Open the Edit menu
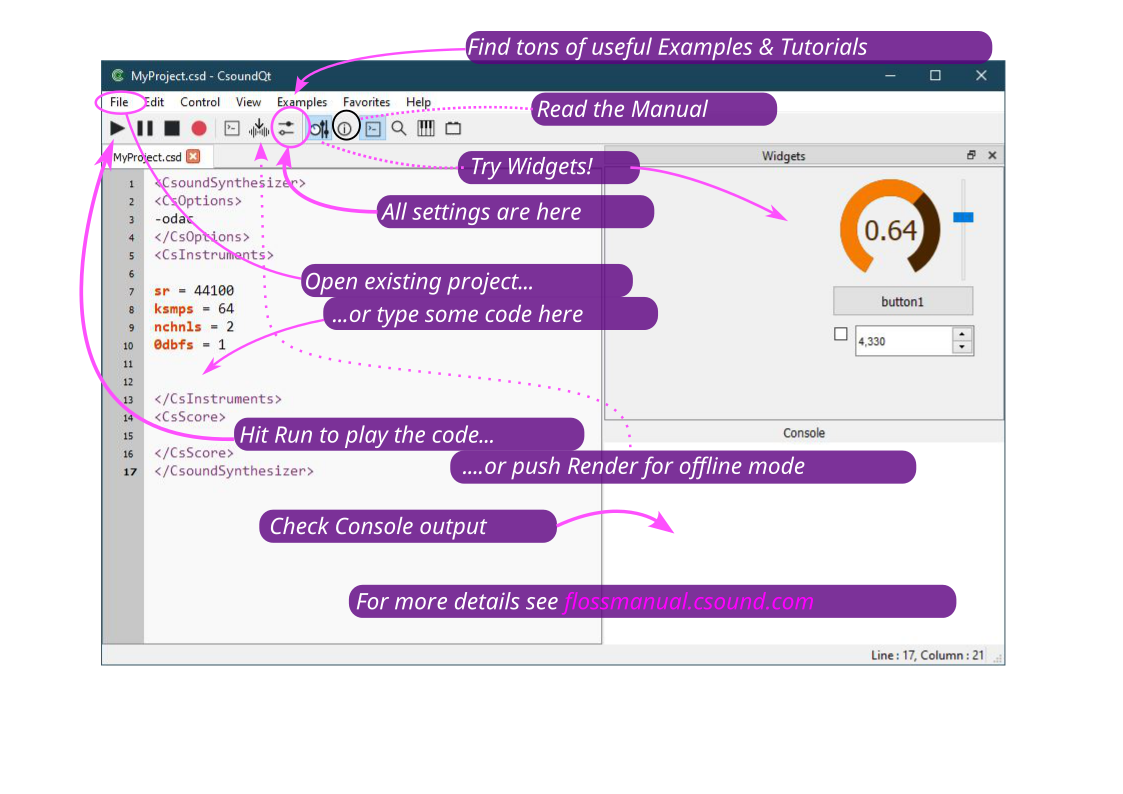This screenshot has width=1123, height=794. pos(154,102)
